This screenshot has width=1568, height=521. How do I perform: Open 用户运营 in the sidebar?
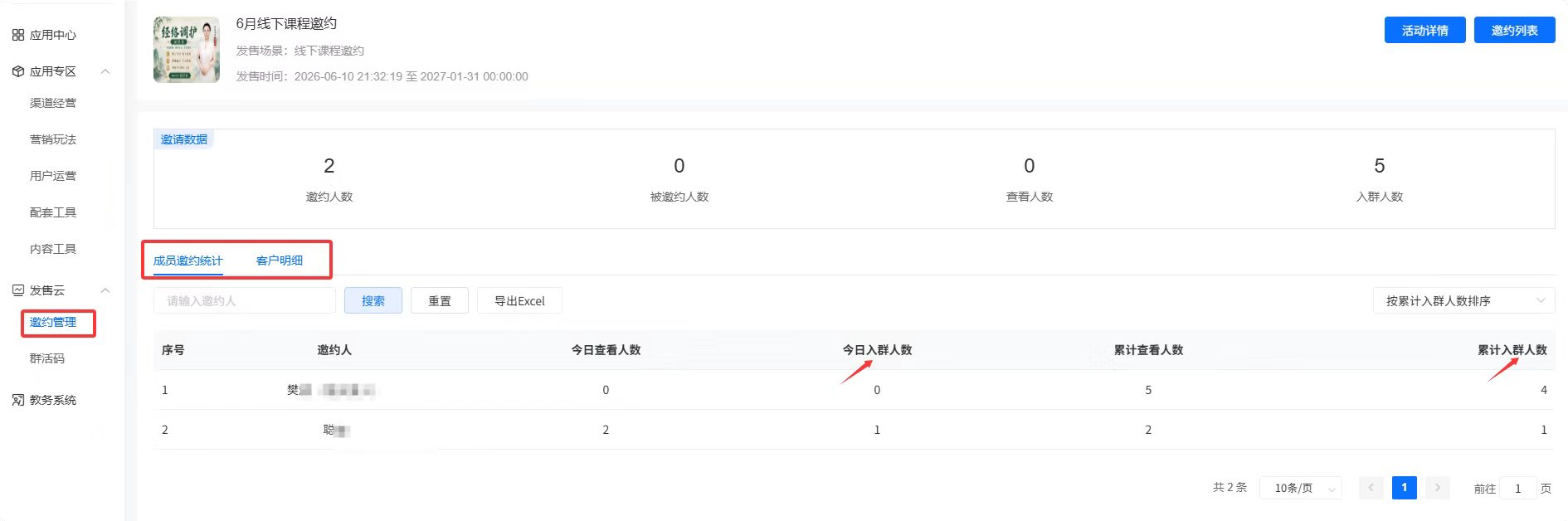tap(53, 176)
